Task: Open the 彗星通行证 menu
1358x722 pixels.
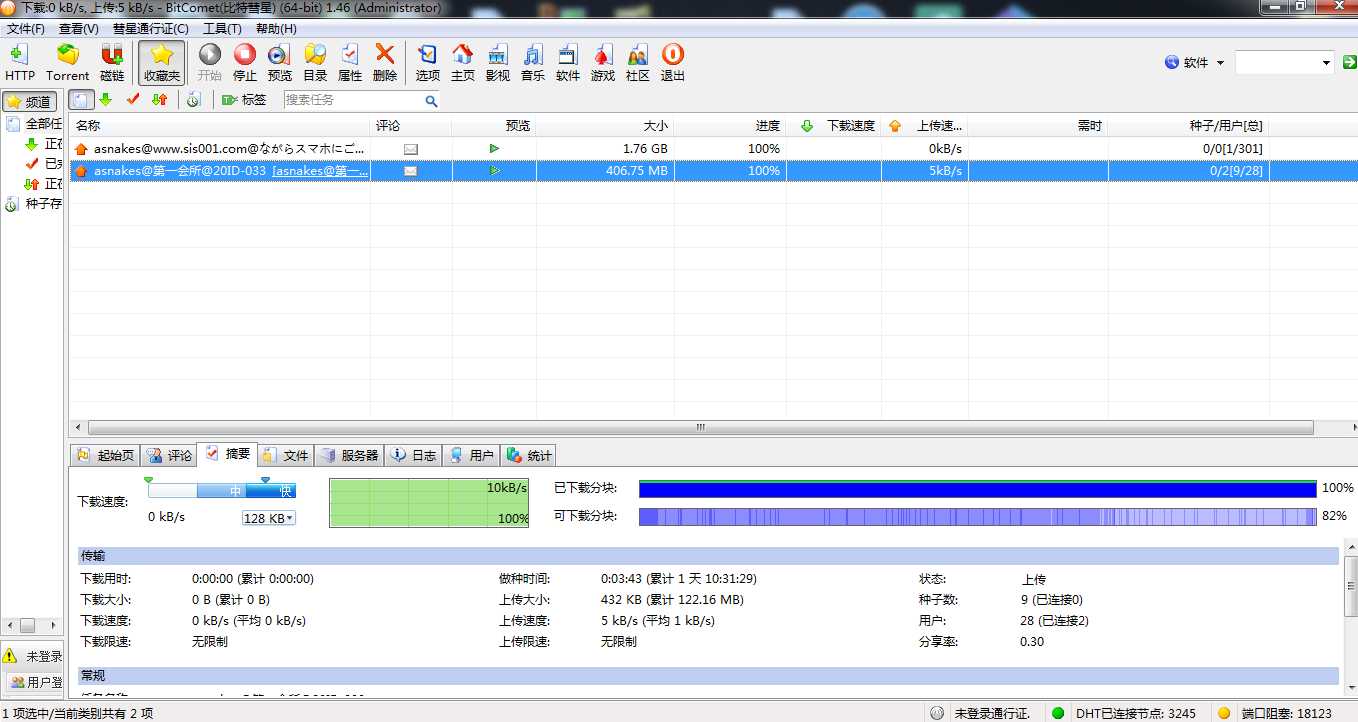Action: coord(150,28)
